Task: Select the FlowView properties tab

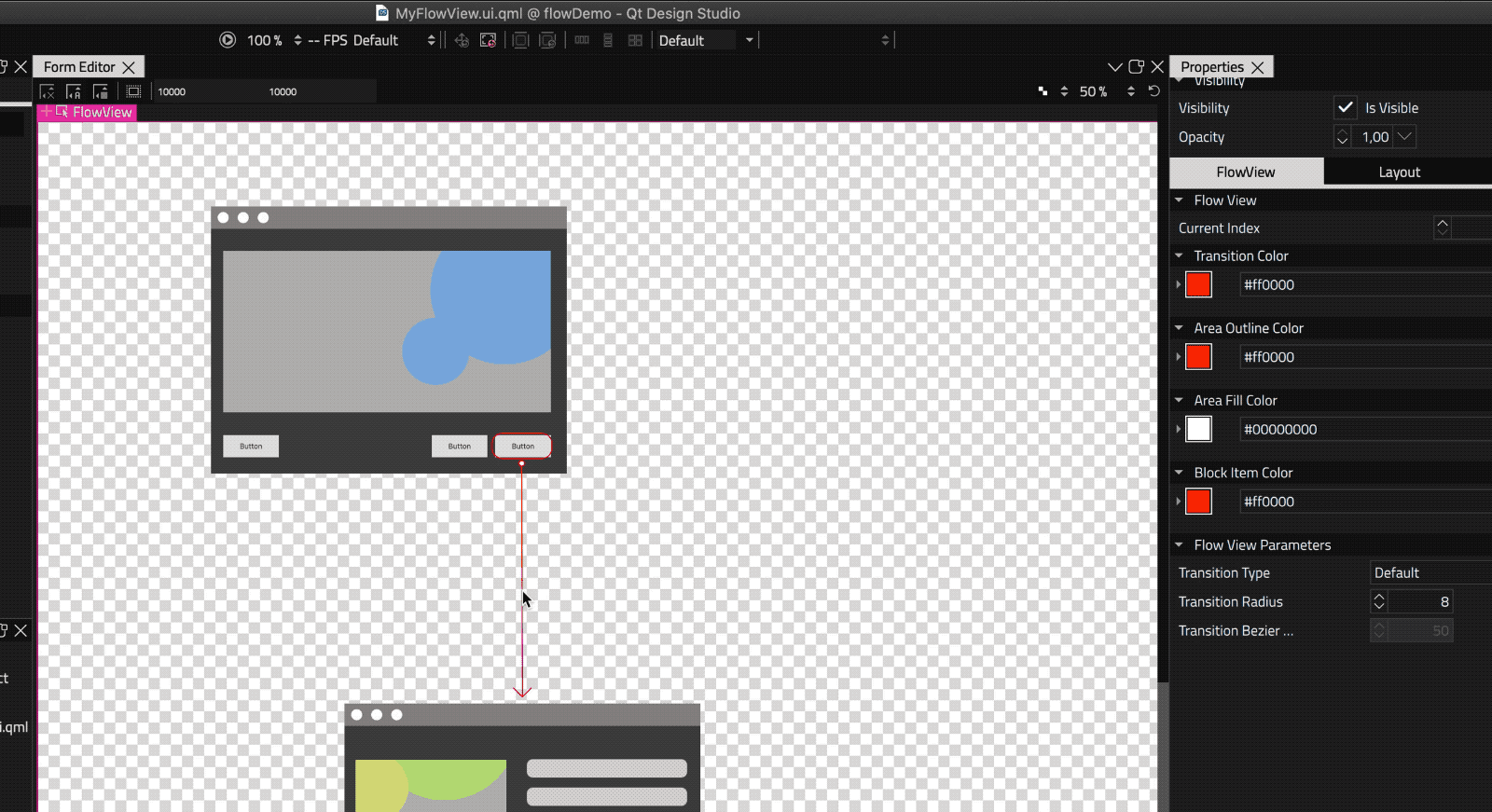Action: coord(1245,172)
